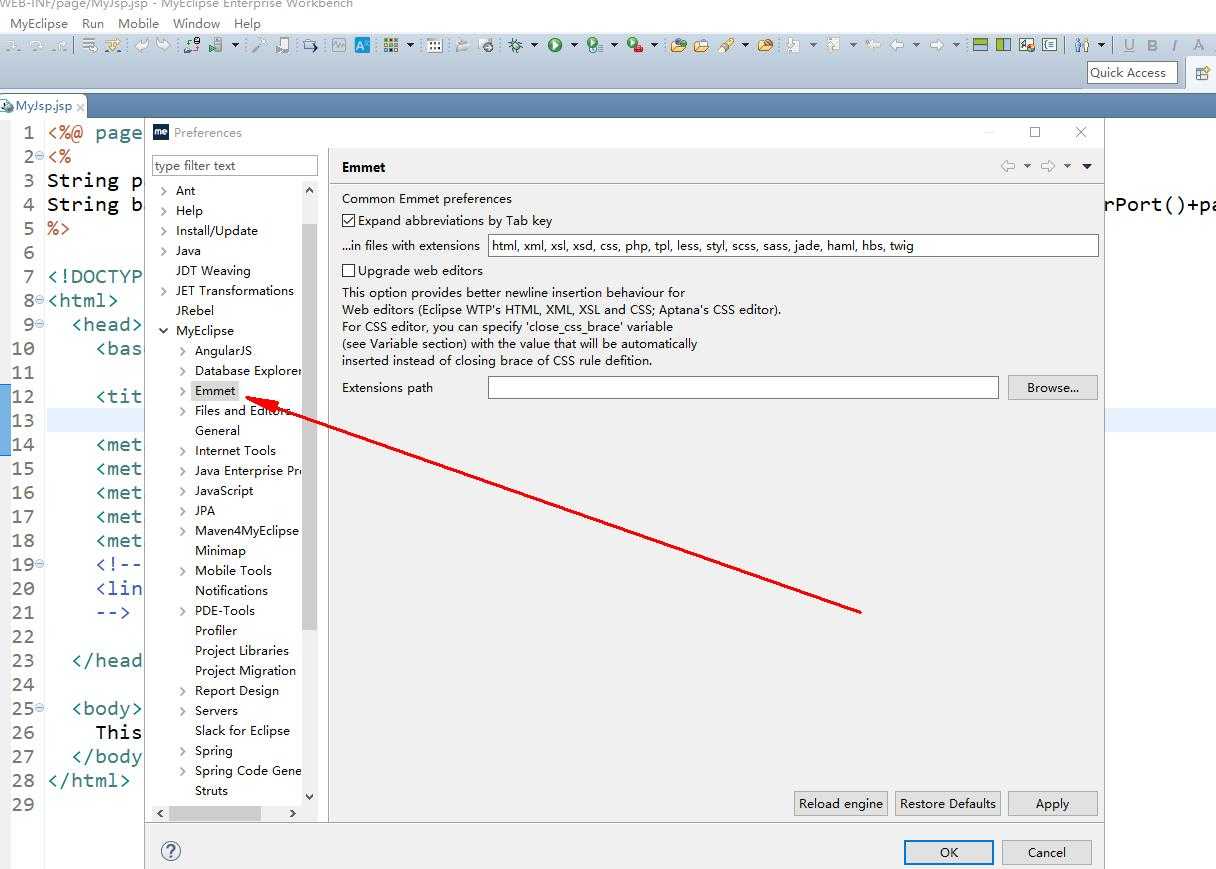
Task: Click the colored grid squares toolbar icon
Action: (x=391, y=45)
